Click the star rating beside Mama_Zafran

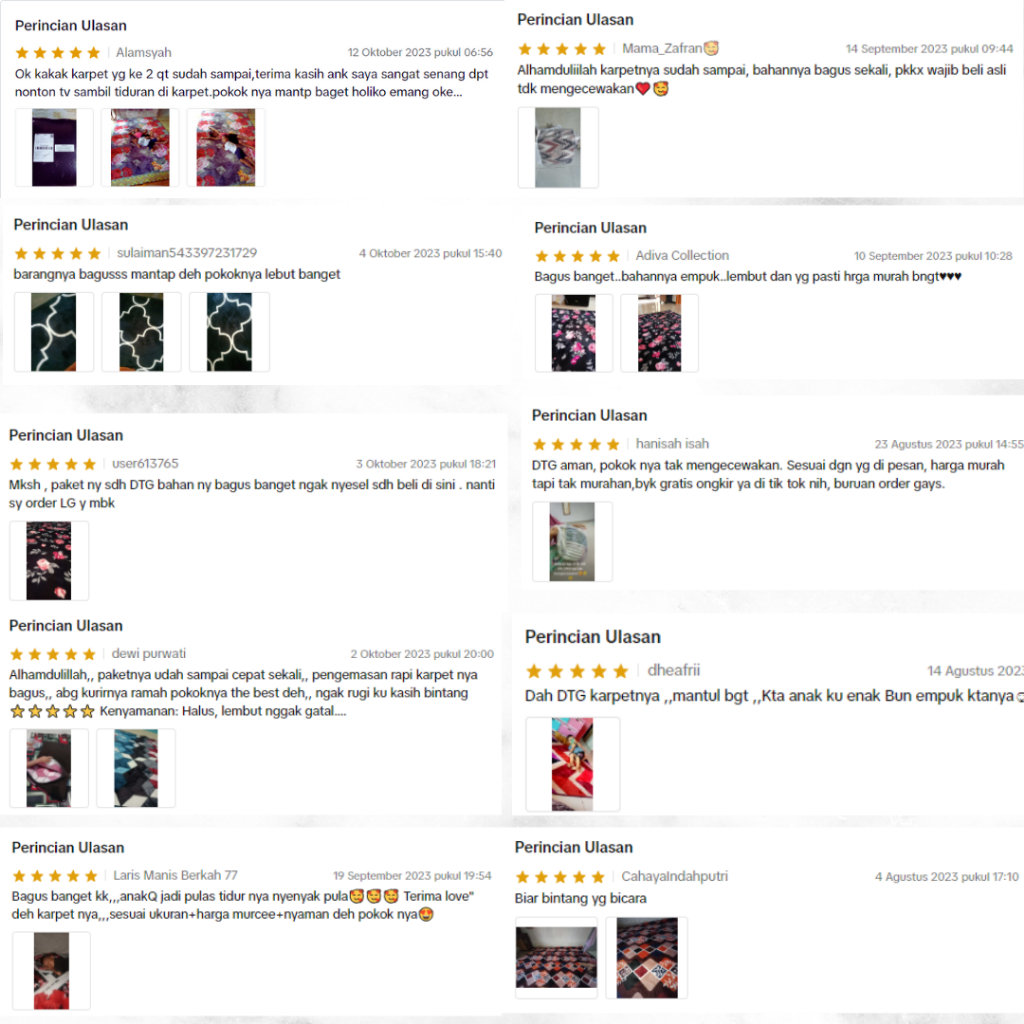pyautogui.click(x=562, y=49)
